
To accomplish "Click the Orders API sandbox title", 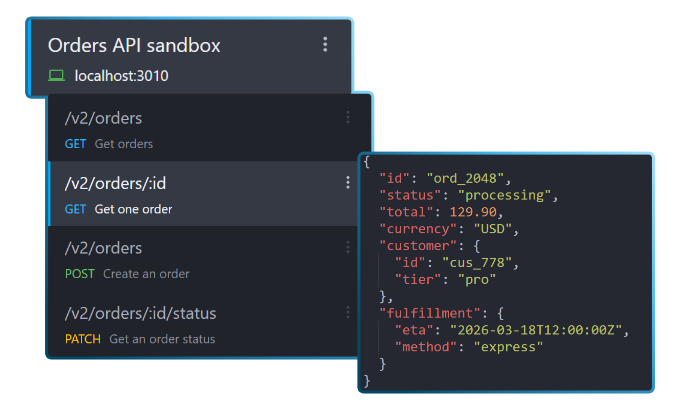I will coord(134,46).
